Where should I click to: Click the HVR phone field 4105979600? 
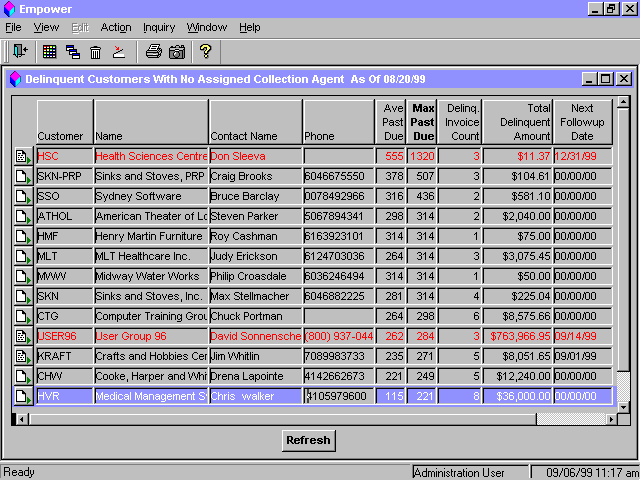[339, 396]
